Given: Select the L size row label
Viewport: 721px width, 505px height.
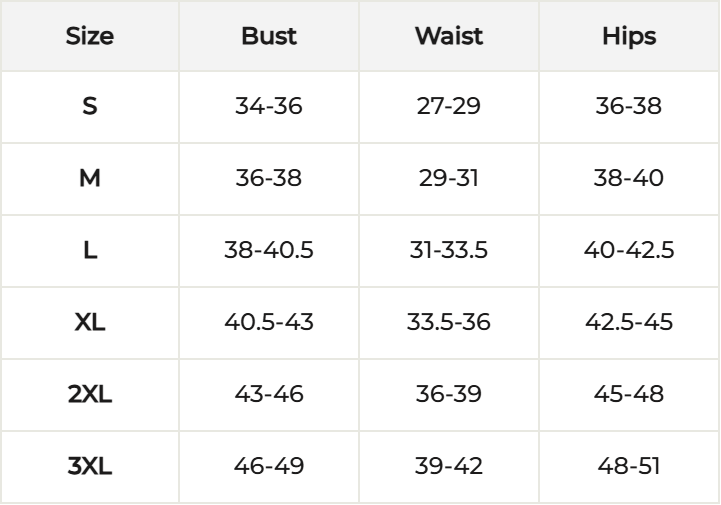Looking at the screenshot, I should 90,250.
